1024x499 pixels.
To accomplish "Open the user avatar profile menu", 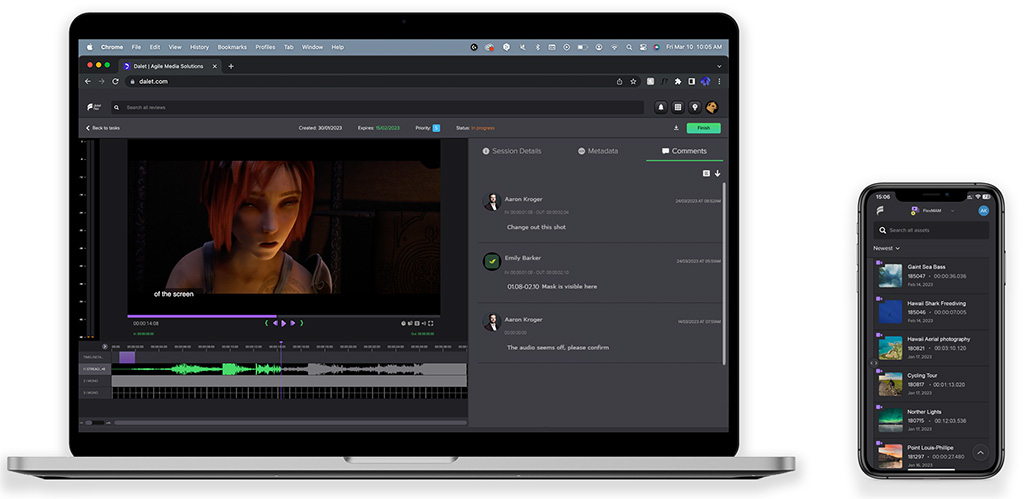I will pyautogui.click(x=712, y=107).
